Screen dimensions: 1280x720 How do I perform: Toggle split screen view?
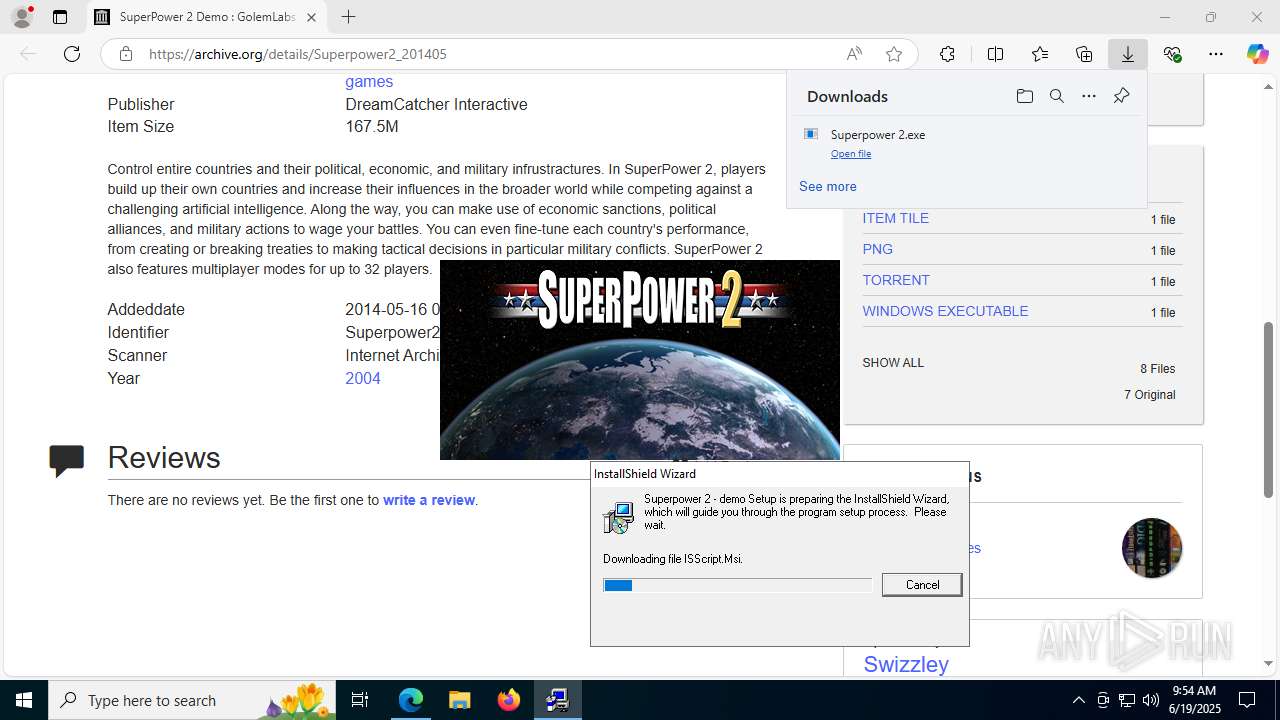click(995, 54)
